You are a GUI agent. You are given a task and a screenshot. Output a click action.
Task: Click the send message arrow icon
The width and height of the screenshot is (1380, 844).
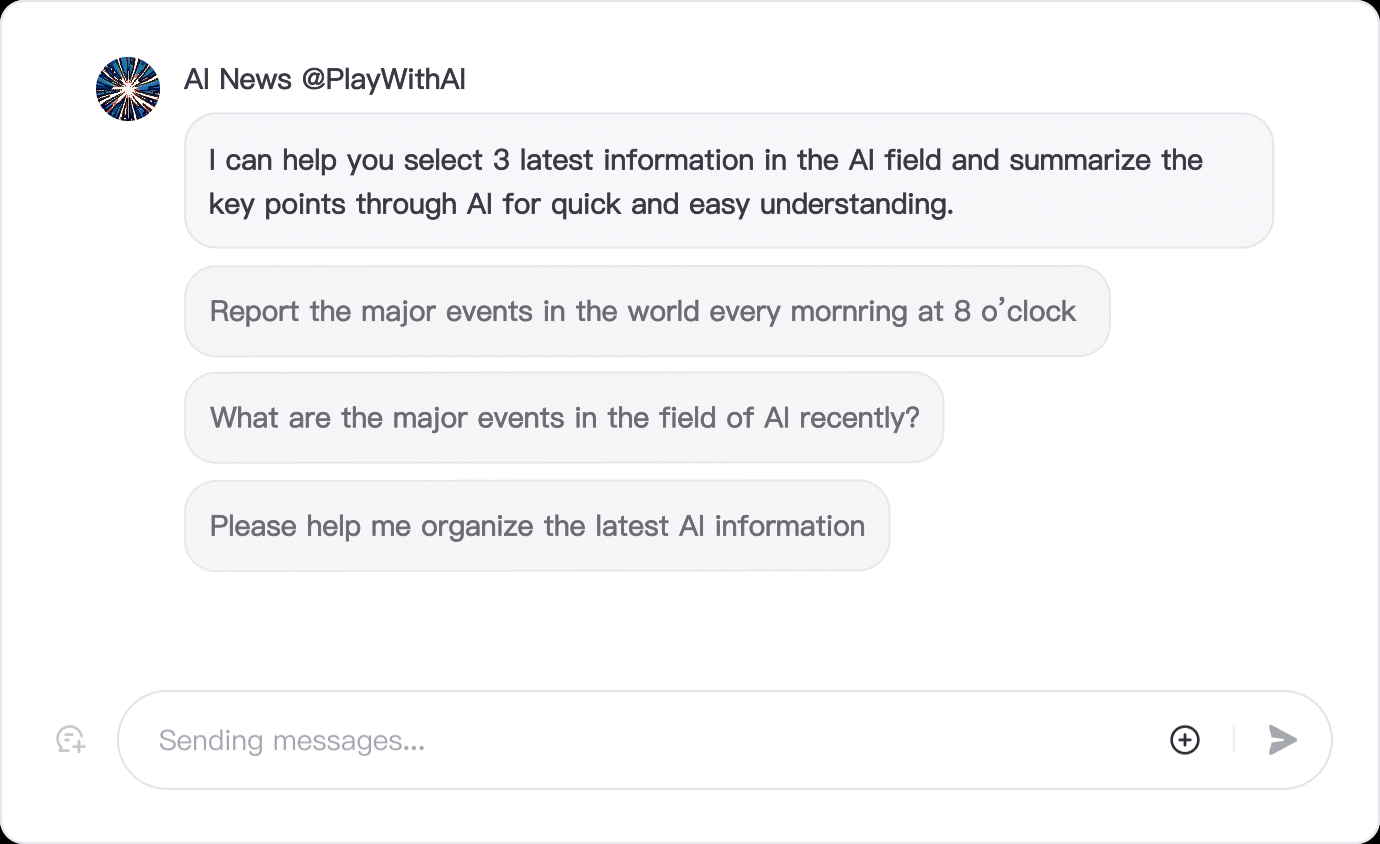1282,740
